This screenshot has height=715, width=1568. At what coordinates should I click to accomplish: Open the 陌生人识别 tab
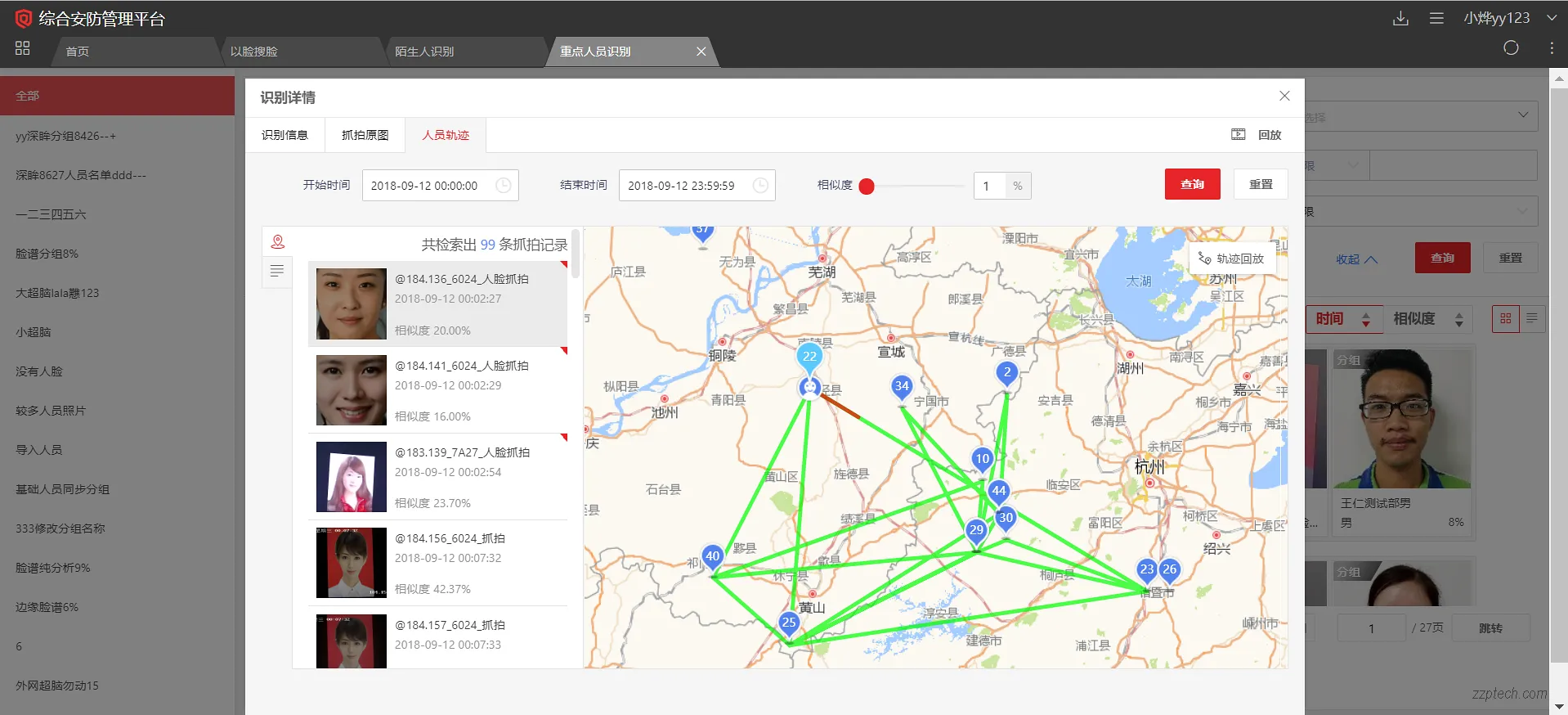[424, 52]
